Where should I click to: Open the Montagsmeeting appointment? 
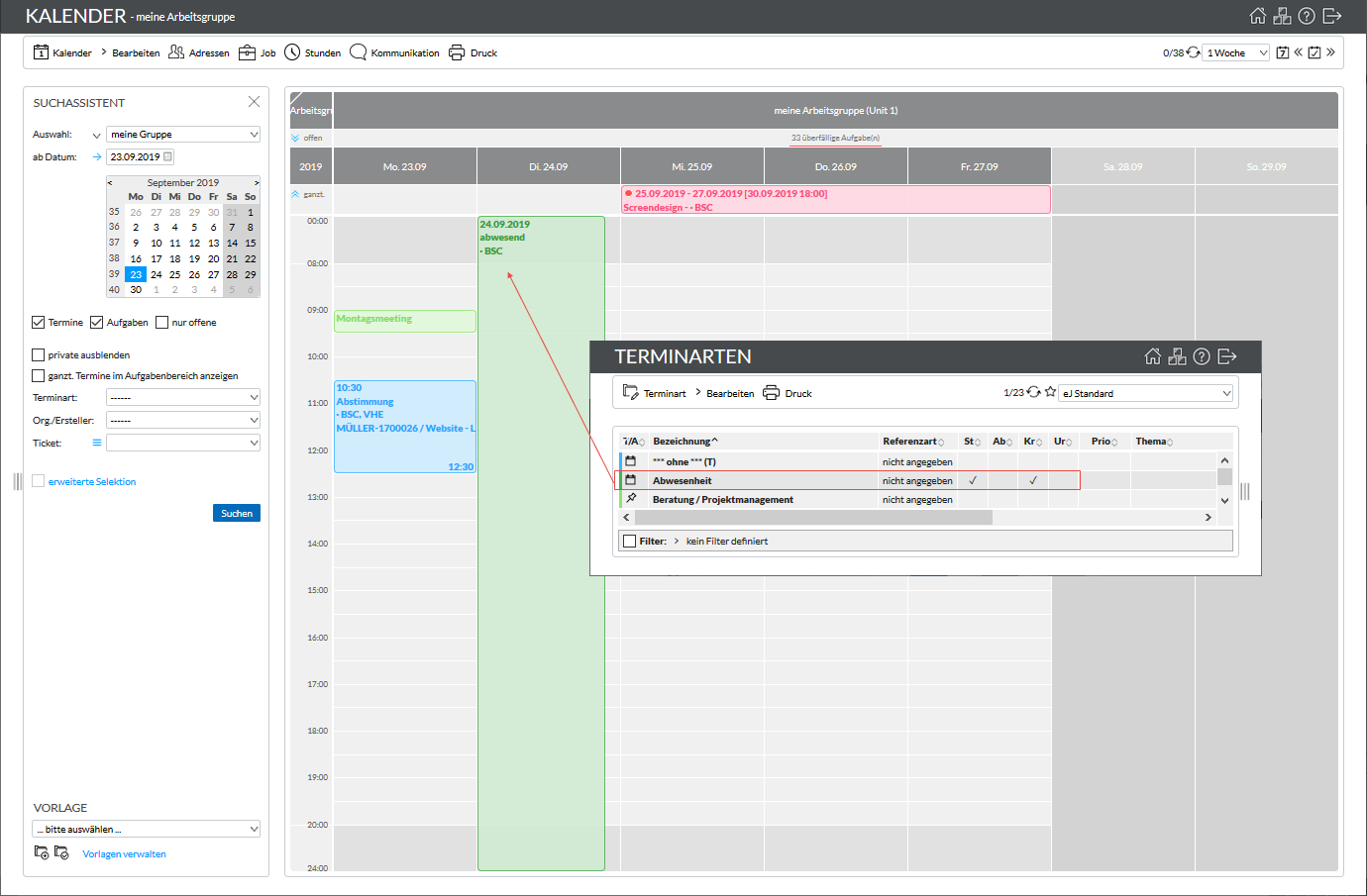click(405, 320)
